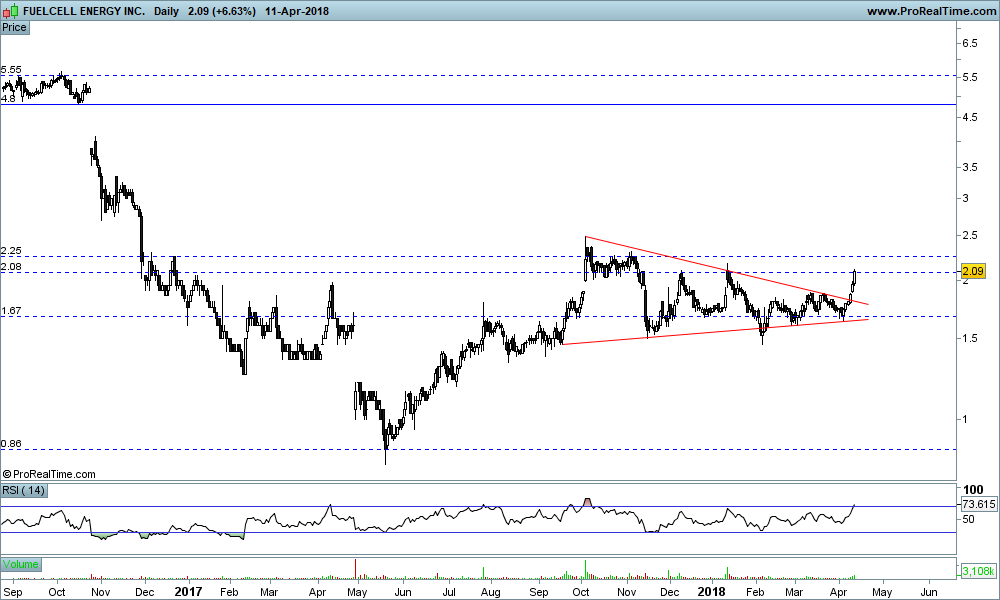Viewport: 1000px width, 600px height.
Task: Click the ©ProRealTime.com copyright text
Action: point(49,474)
